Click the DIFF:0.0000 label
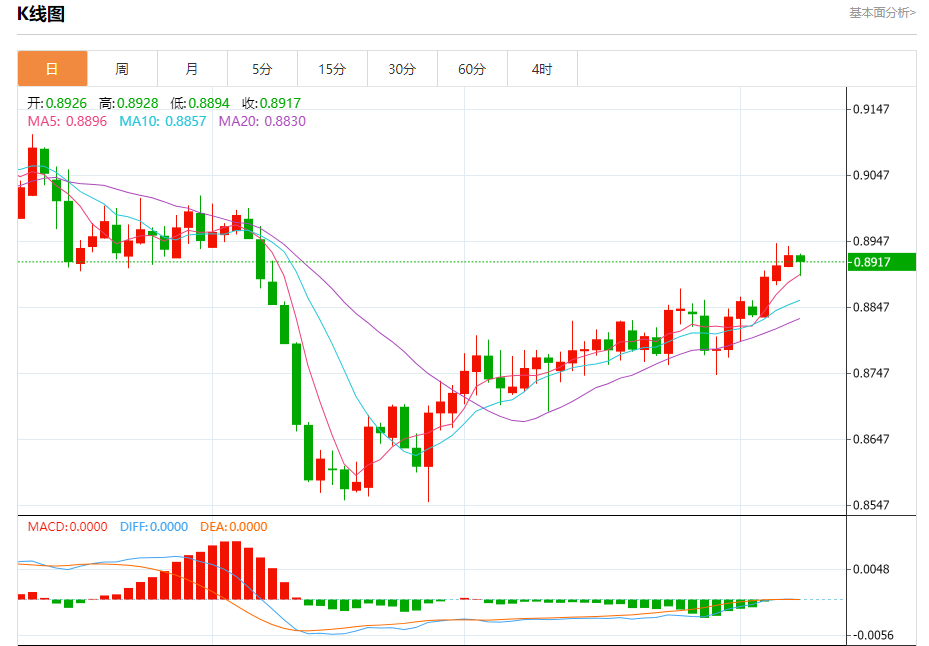Screen dimensions: 929x646 pyautogui.click(x=154, y=526)
